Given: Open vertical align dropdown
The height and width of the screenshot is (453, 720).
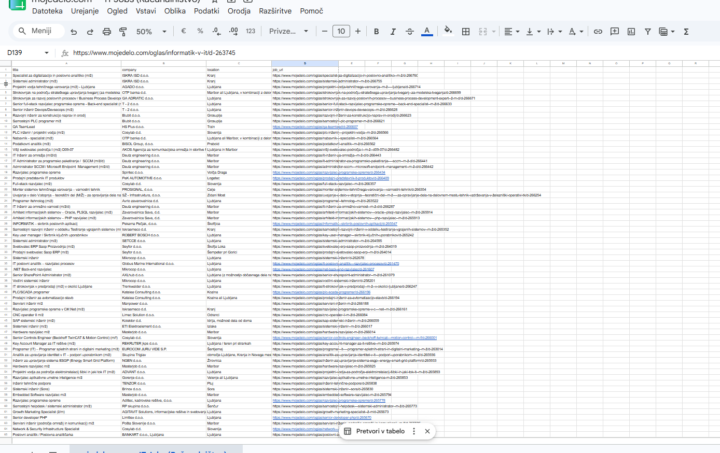Looking at the screenshot, I should [533, 32].
